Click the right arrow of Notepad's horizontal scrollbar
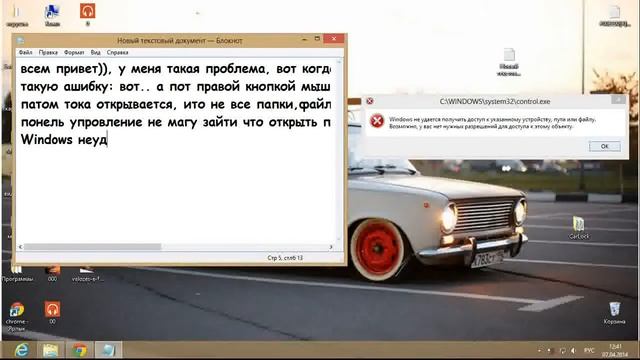Screen dimensions: 640x360 tap(331, 247)
